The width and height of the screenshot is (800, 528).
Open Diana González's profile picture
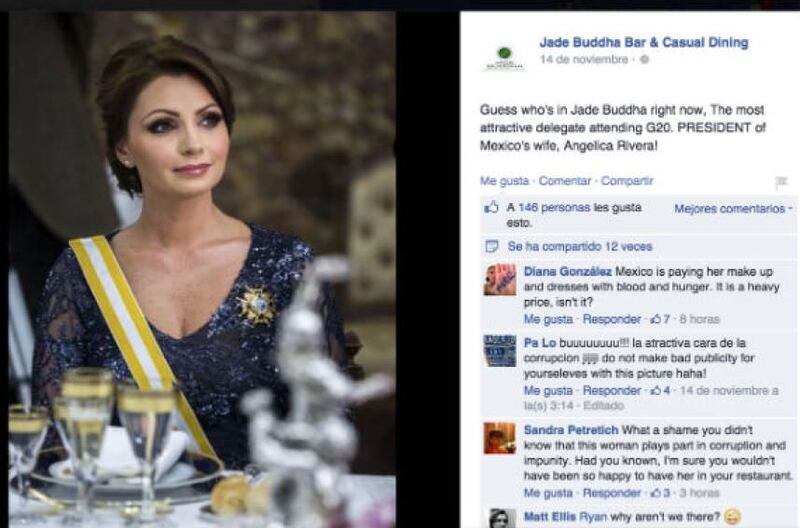click(499, 280)
